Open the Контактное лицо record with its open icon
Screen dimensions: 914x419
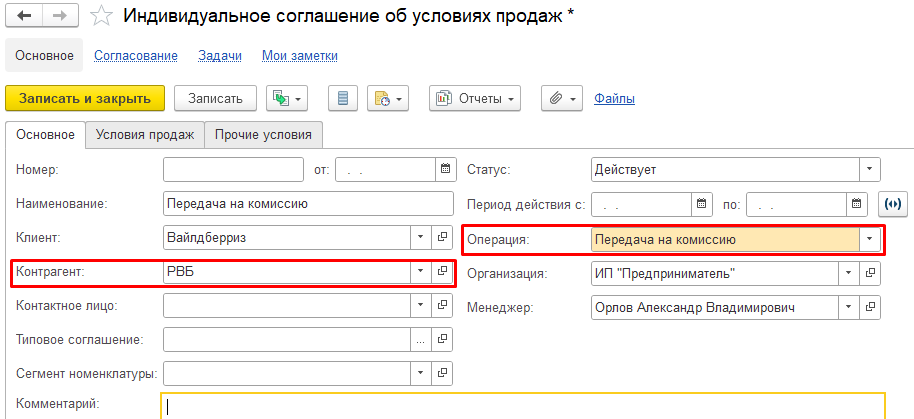[x=442, y=305]
